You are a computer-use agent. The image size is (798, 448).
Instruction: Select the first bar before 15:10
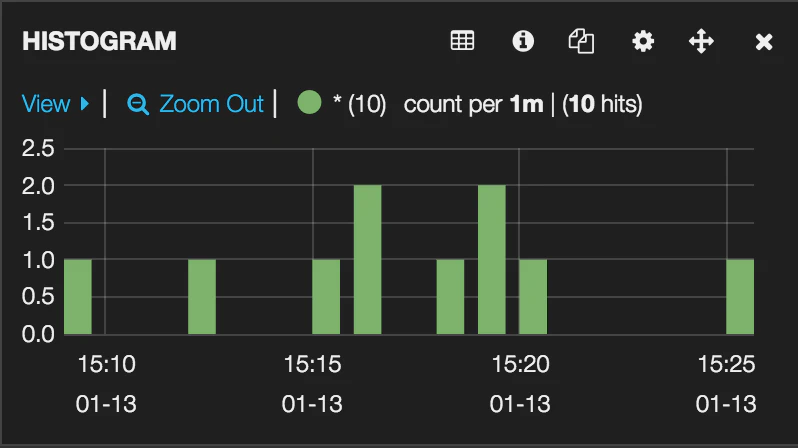click(x=78, y=297)
